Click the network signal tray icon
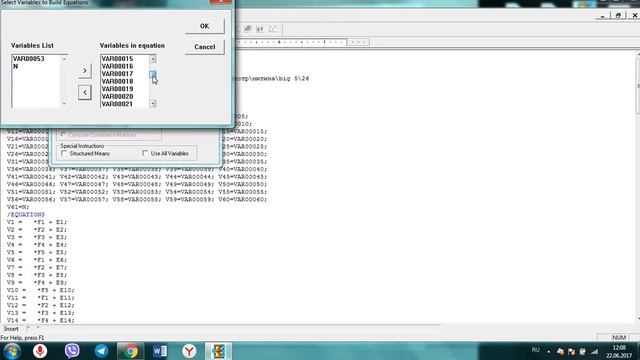 click(x=595, y=351)
